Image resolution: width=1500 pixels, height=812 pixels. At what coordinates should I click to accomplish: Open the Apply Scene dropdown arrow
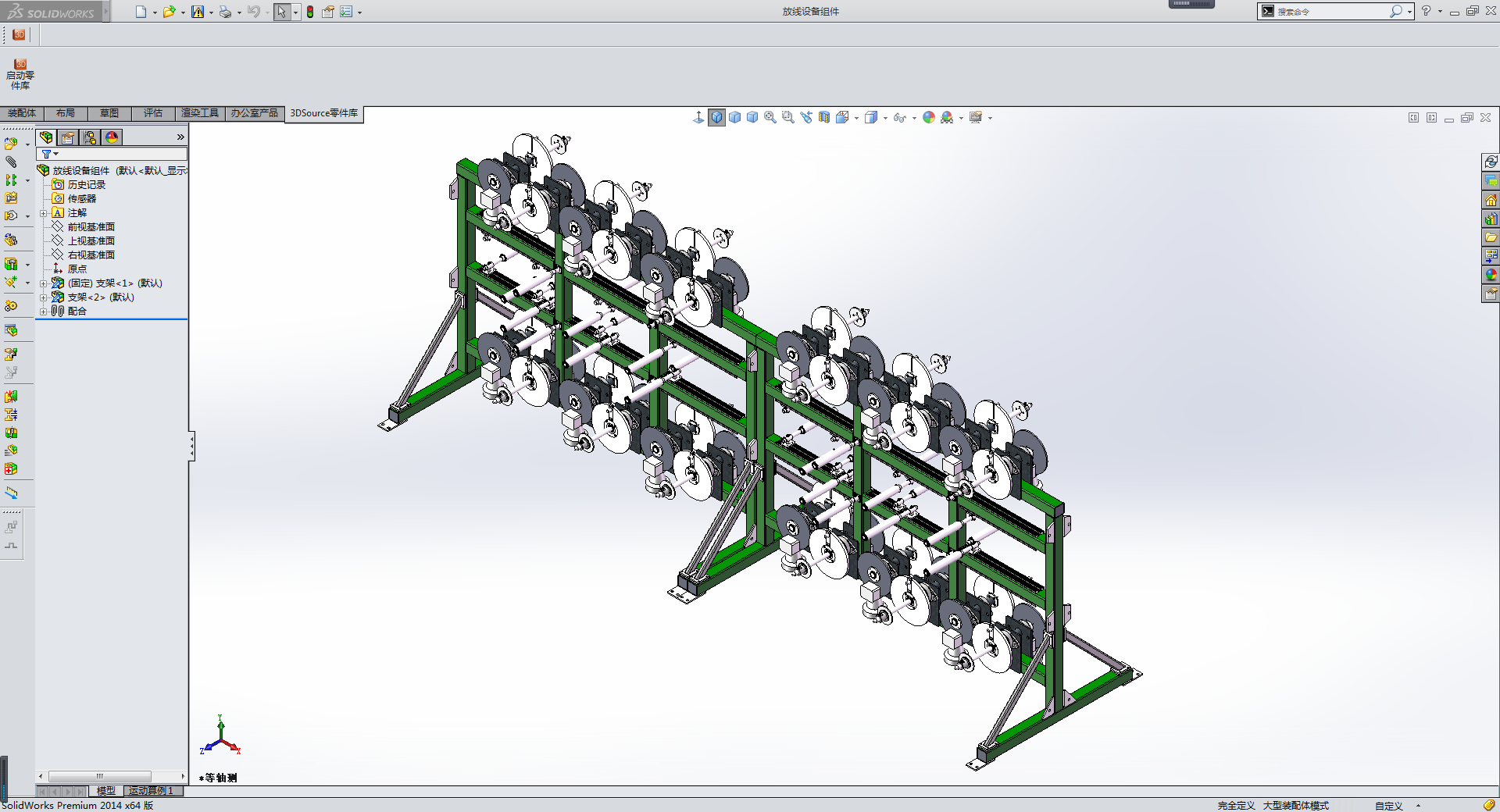(961, 118)
